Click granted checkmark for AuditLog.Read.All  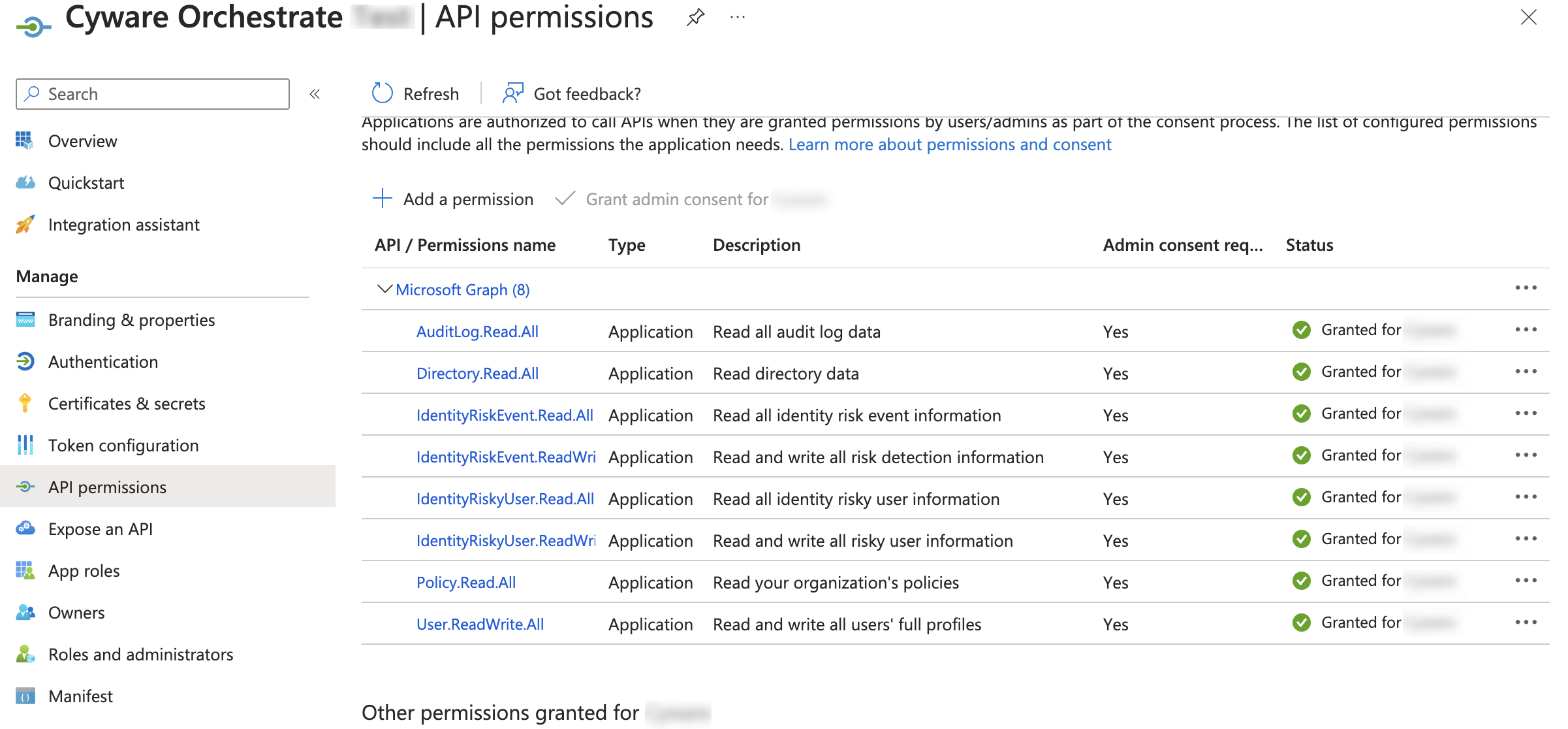point(1302,330)
